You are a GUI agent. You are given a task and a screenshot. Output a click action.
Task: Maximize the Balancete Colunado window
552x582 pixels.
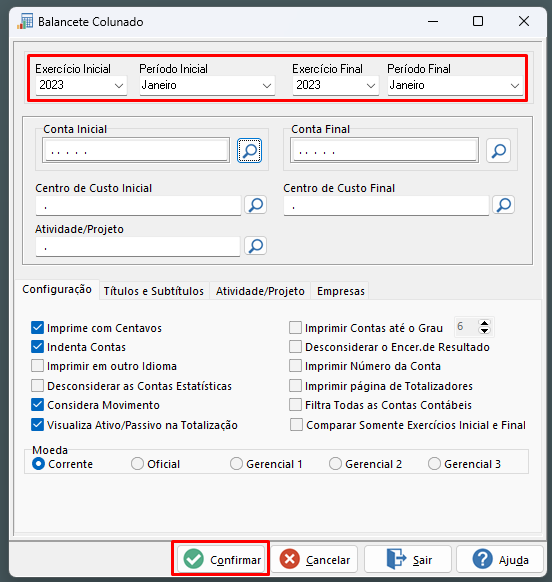(x=478, y=21)
